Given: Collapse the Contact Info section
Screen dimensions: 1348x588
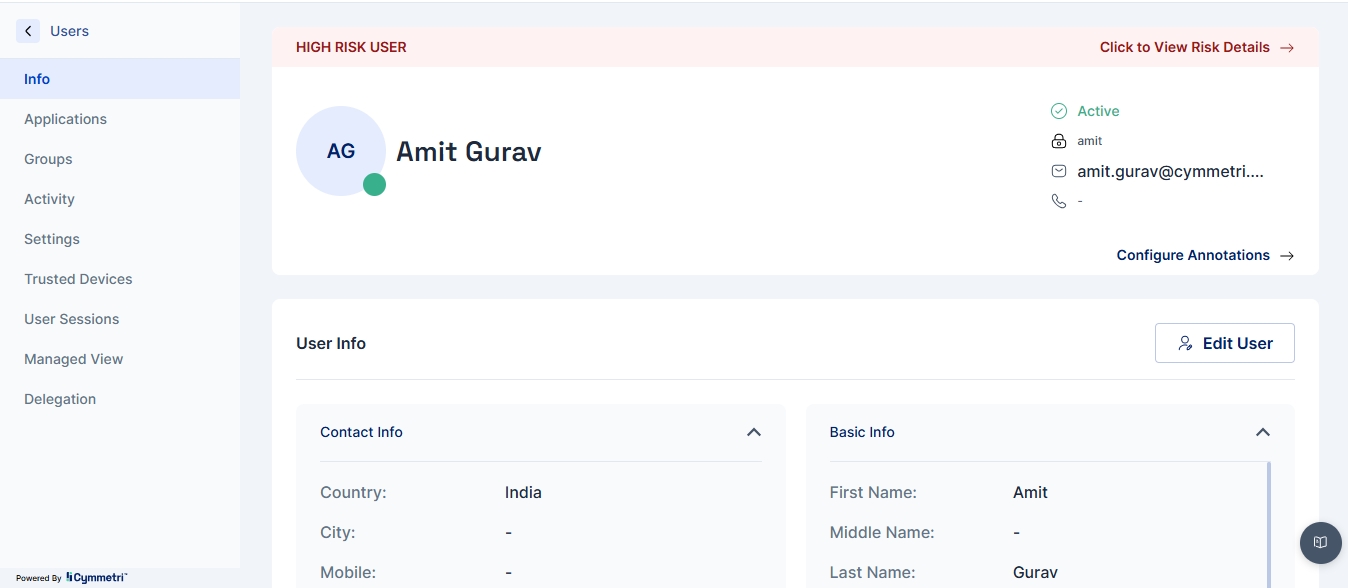Looking at the screenshot, I should pyautogui.click(x=754, y=432).
